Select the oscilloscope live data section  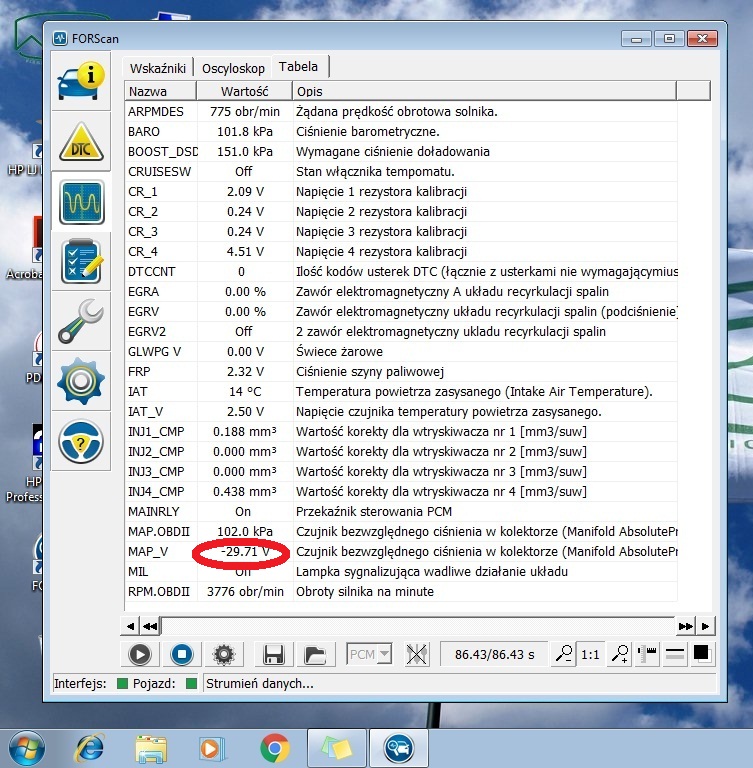(x=81, y=203)
